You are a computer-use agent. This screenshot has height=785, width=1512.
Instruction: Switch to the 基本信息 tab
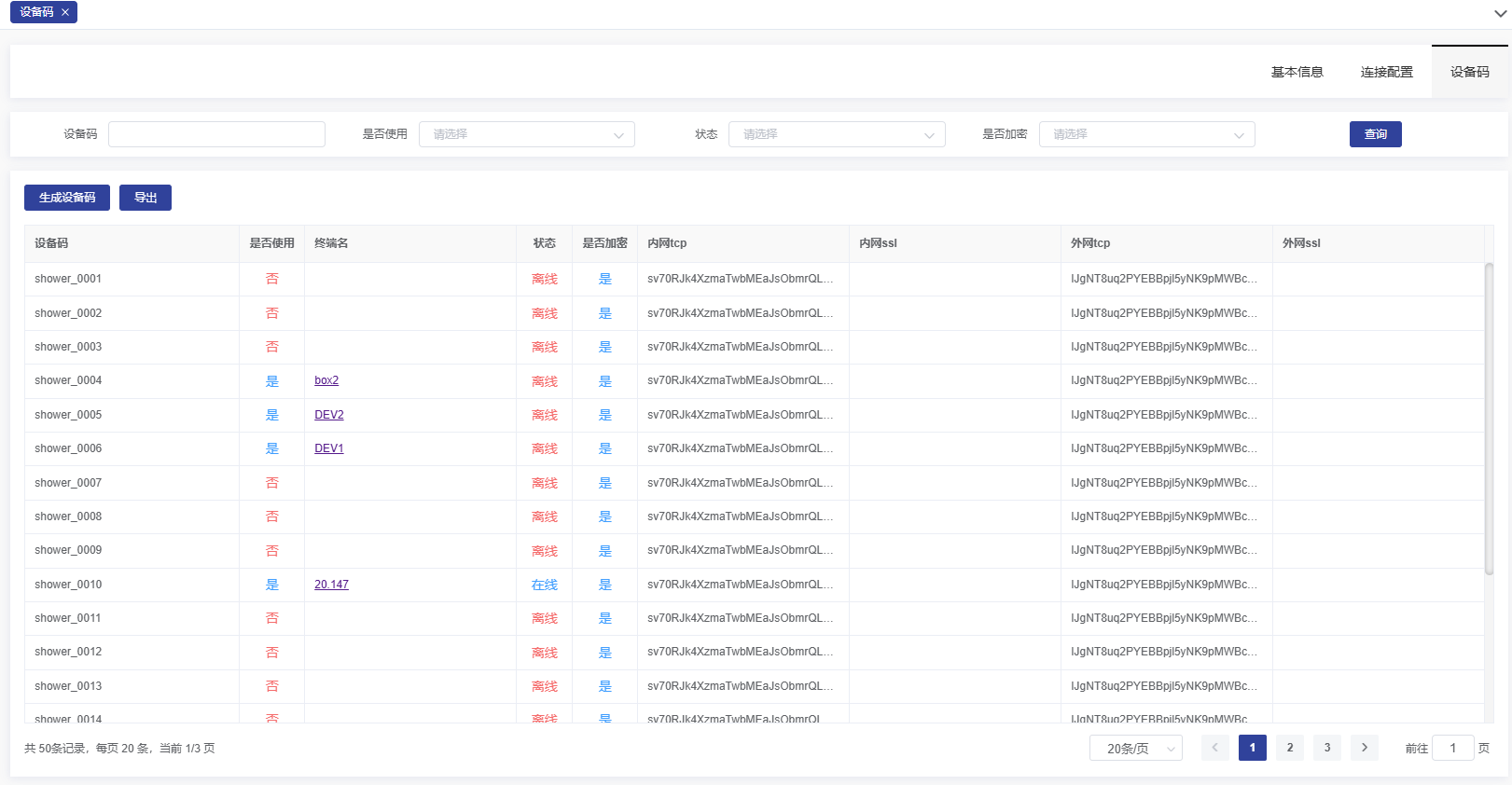tap(1297, 72)
